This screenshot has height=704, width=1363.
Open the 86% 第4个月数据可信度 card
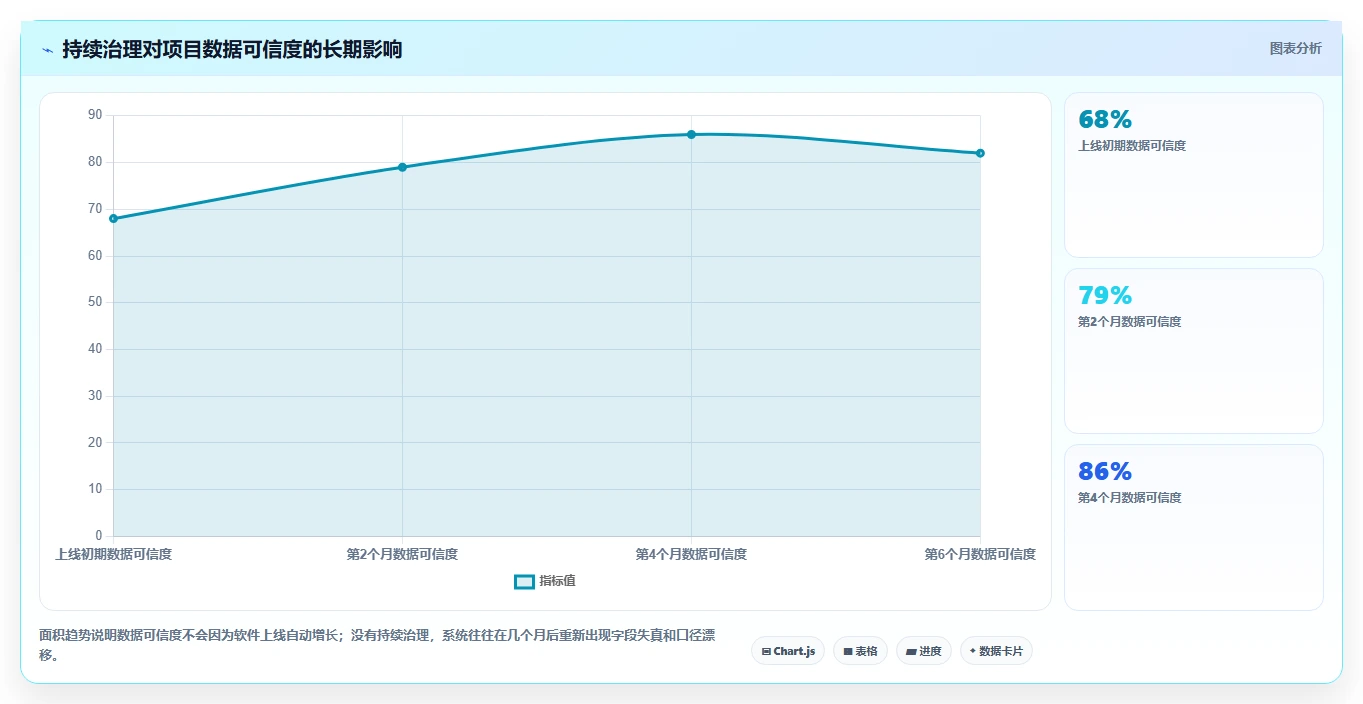(1194, 527)
